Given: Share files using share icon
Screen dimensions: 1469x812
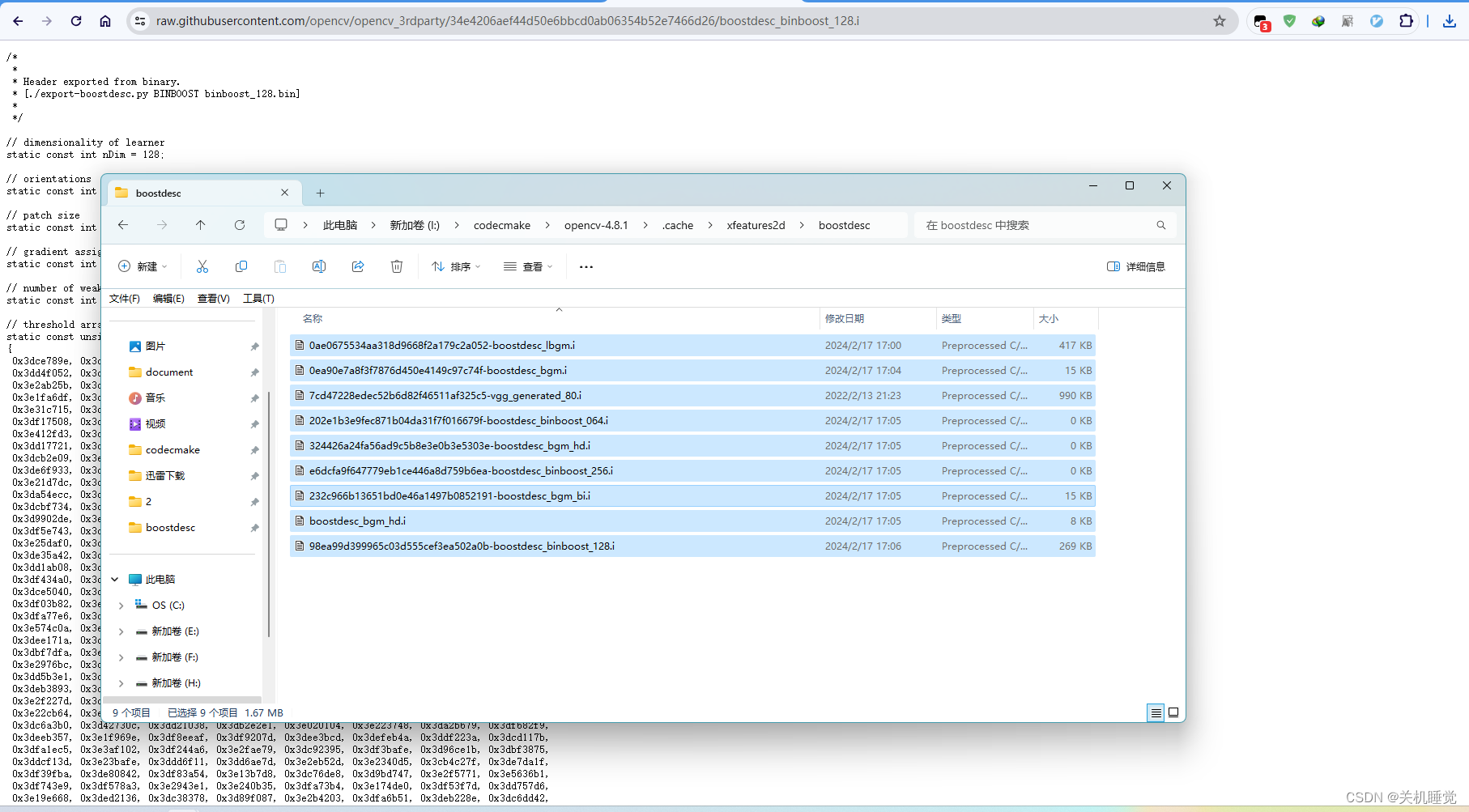Looking at the screenshot, I should coord(358,266).
